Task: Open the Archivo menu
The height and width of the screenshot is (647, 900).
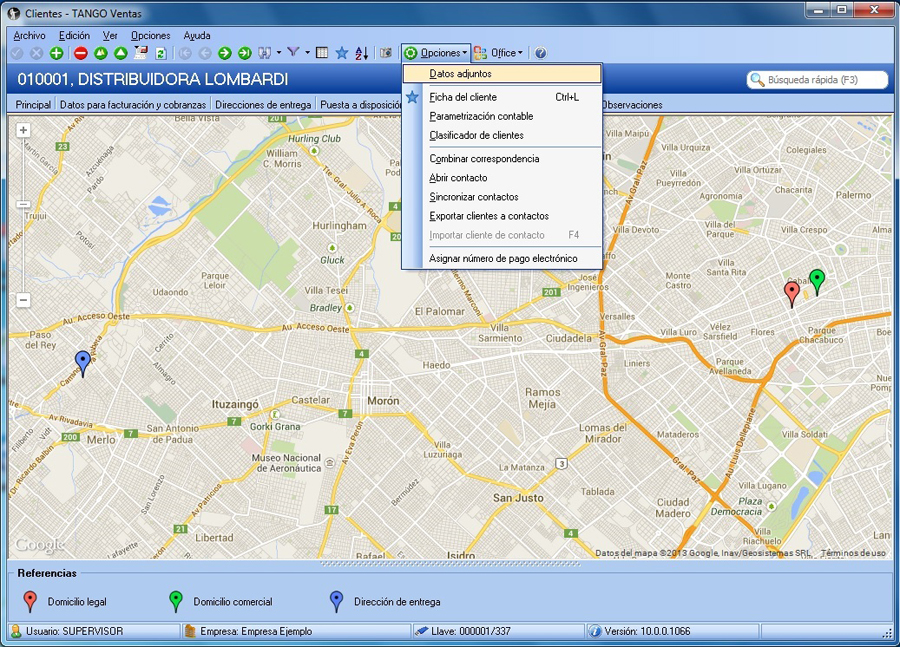Action: click(29, 36)
